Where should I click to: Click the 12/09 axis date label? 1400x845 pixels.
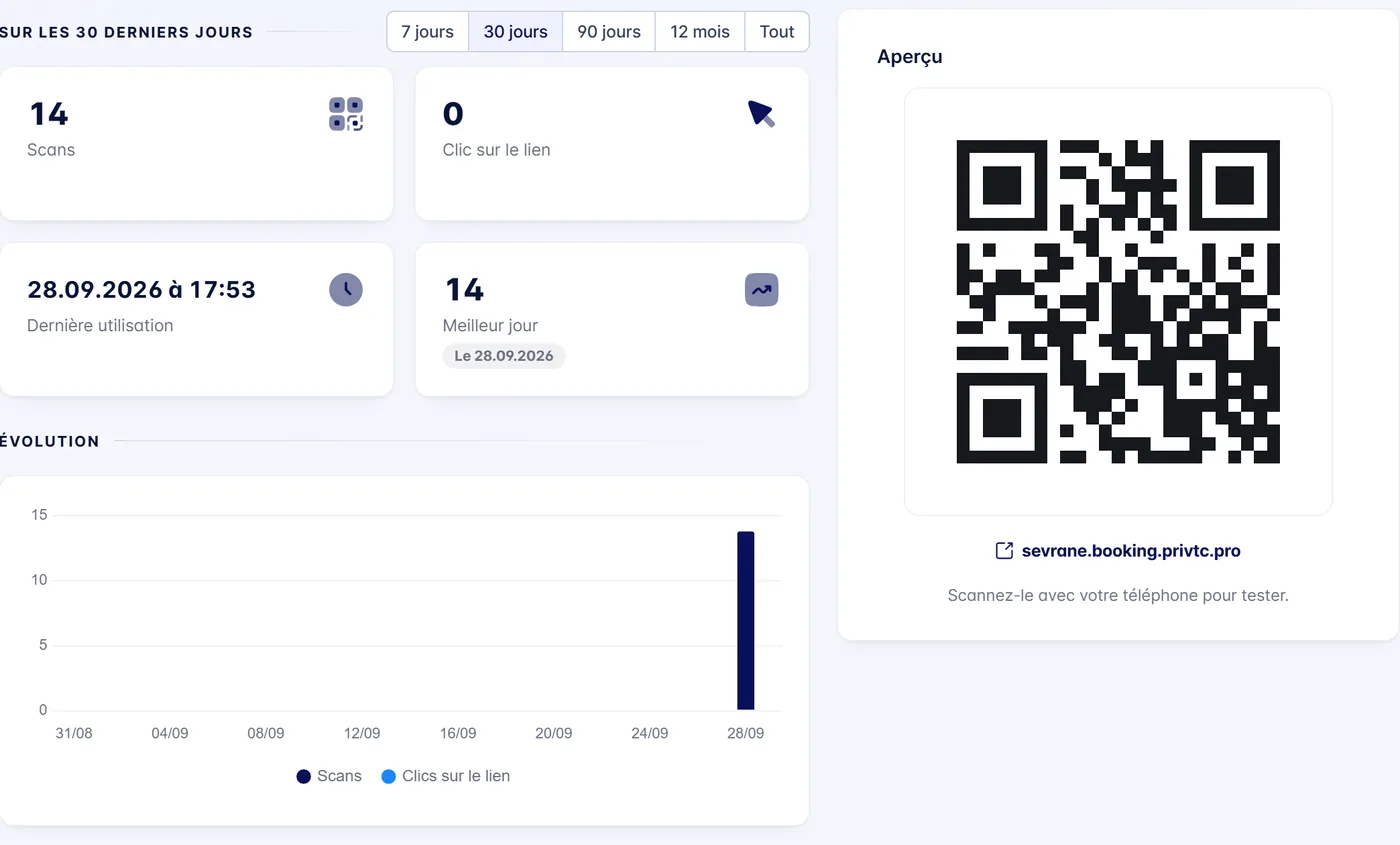pyautogui.click(x=362, y=733)
